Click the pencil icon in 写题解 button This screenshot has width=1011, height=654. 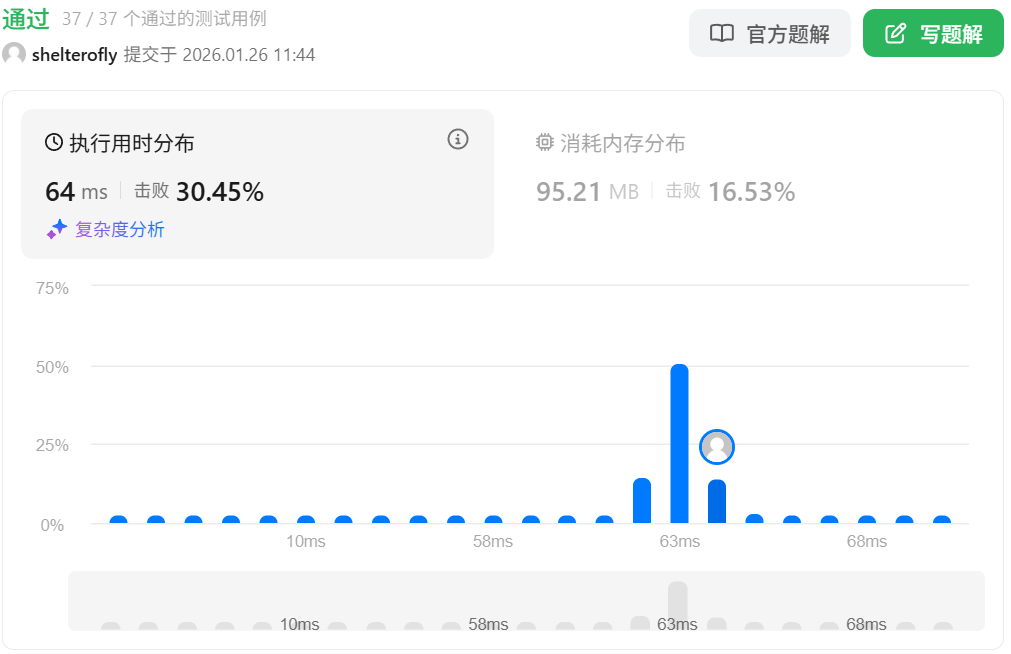895,34
